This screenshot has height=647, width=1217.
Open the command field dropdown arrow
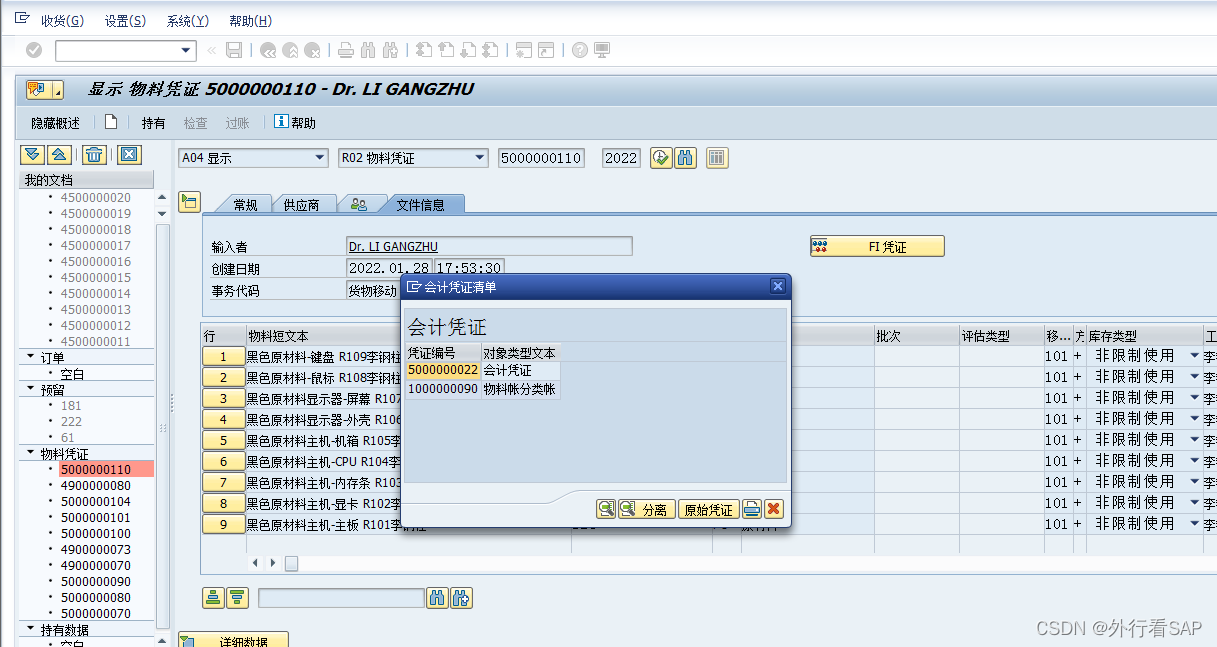coord(187,50)
